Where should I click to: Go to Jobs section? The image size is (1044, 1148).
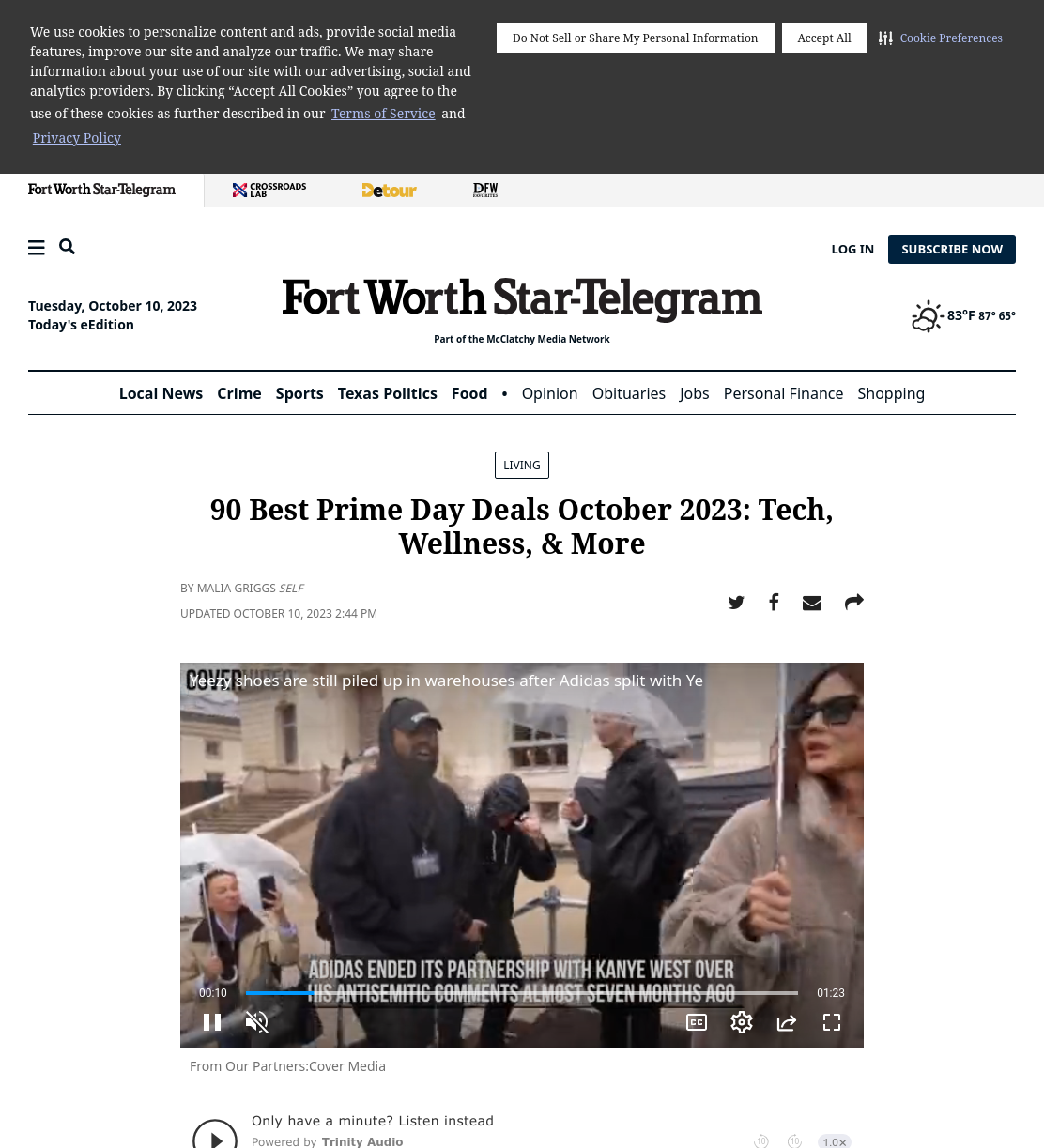[x=695, y=393]
